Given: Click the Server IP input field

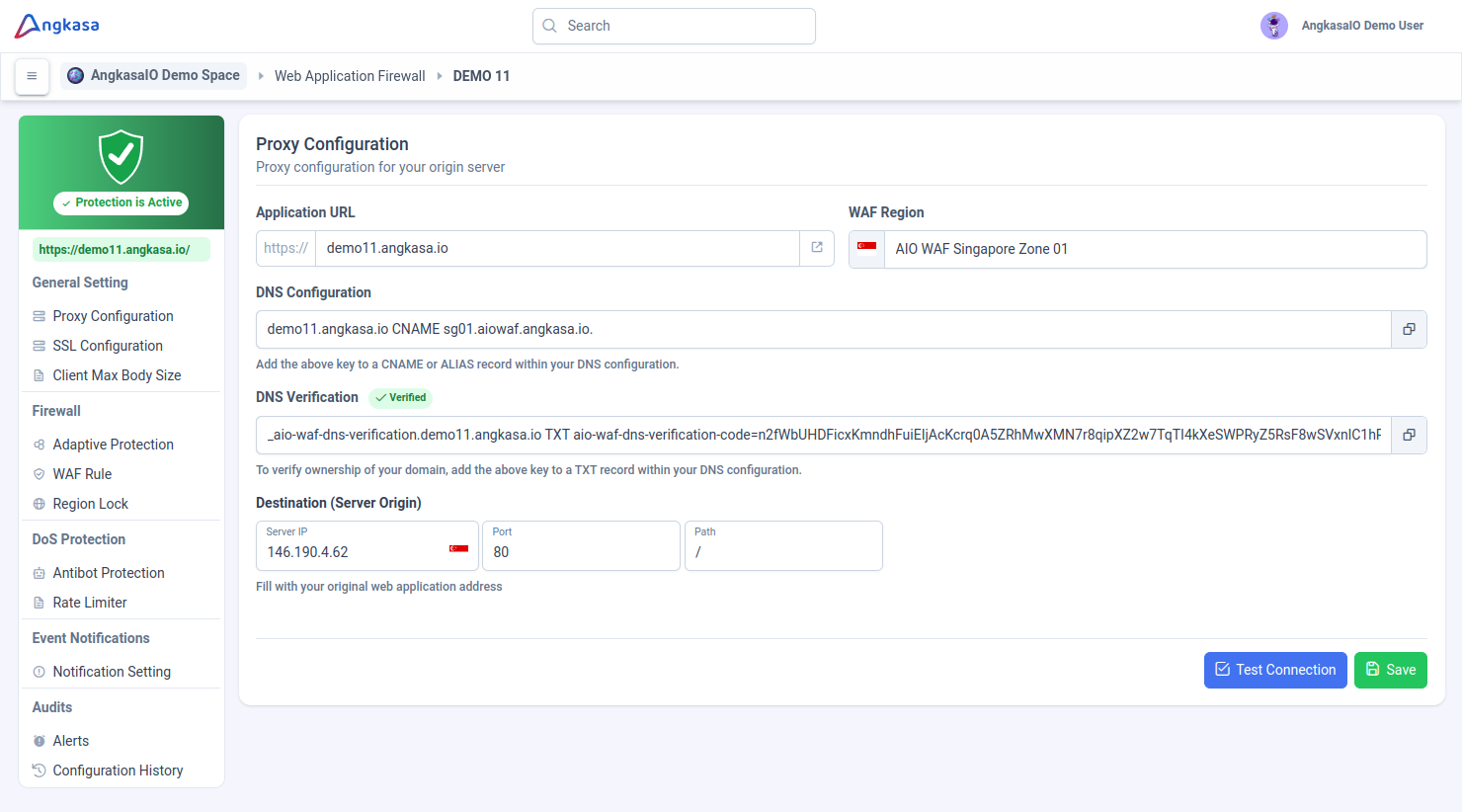Looking at the screenshot, I should [x=367, y=546].
